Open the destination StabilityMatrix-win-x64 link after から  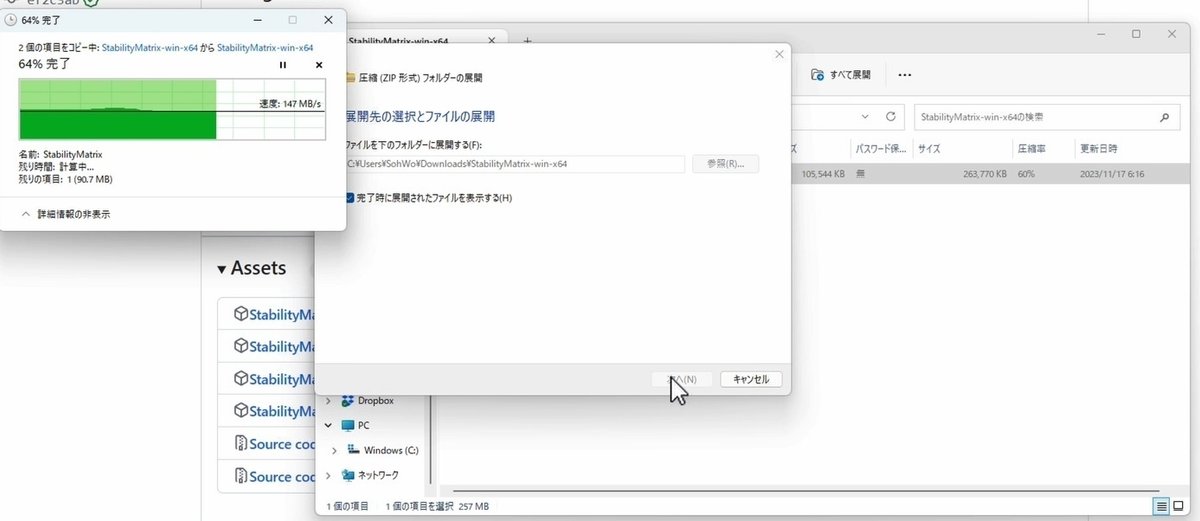pos(265,47)
